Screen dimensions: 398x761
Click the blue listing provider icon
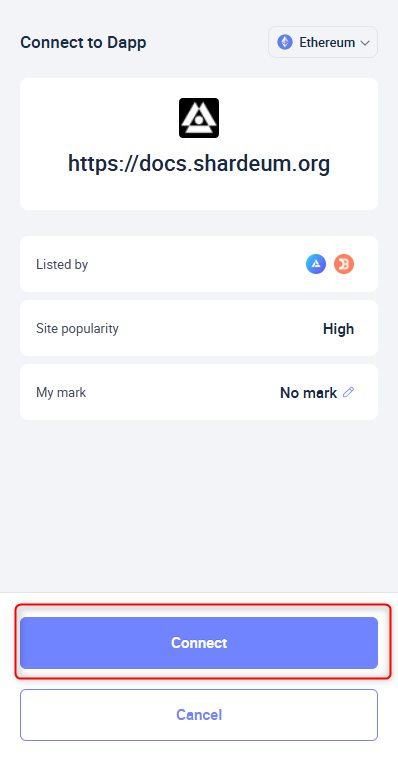coord(316,264)
